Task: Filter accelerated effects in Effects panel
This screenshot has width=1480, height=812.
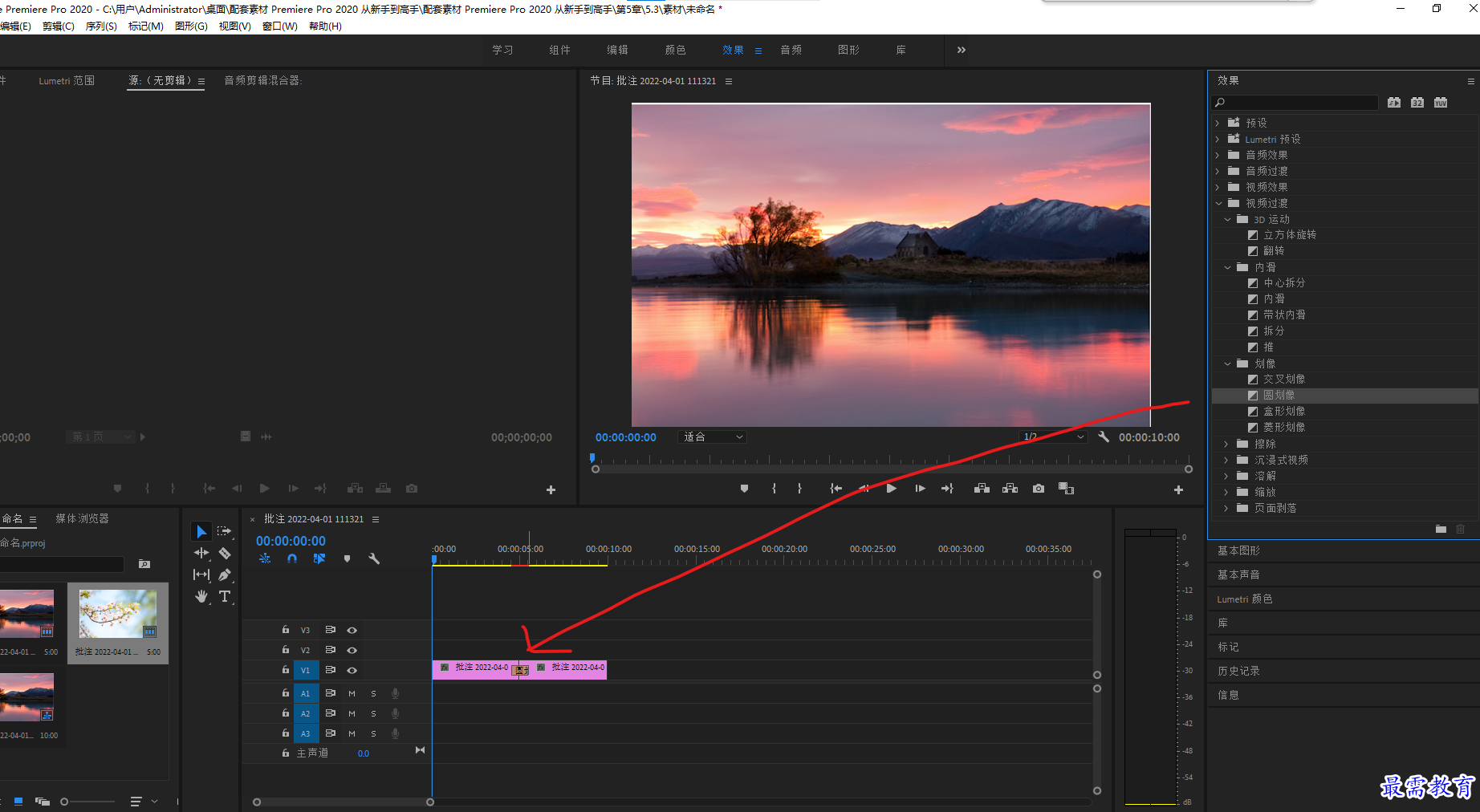Action: click(1394, 103)
